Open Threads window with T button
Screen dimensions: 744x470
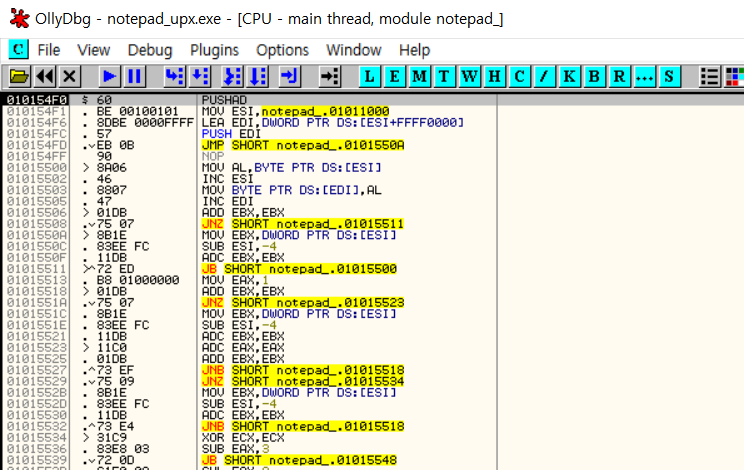pos(444,76)
